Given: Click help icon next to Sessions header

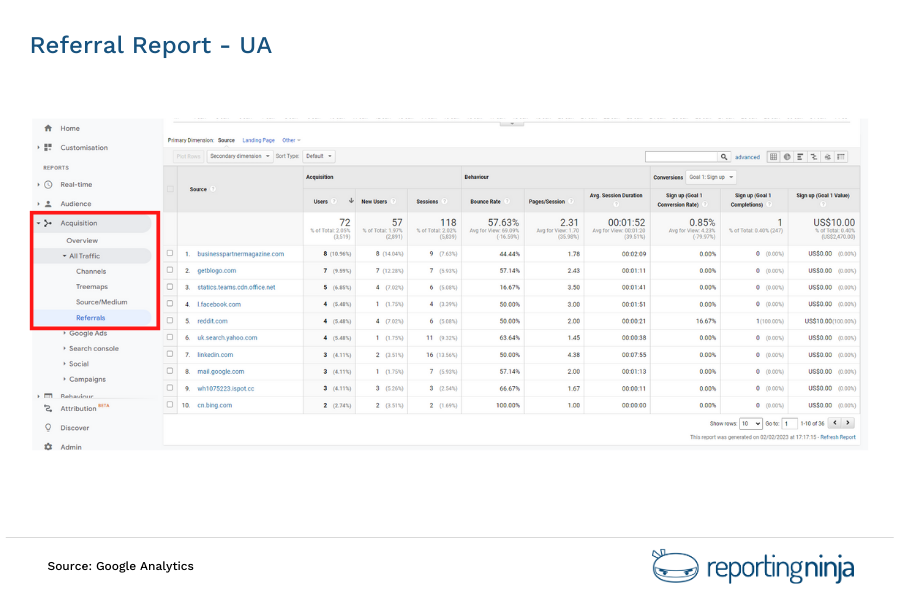Looking at the screenshot, I should [444, 202].
